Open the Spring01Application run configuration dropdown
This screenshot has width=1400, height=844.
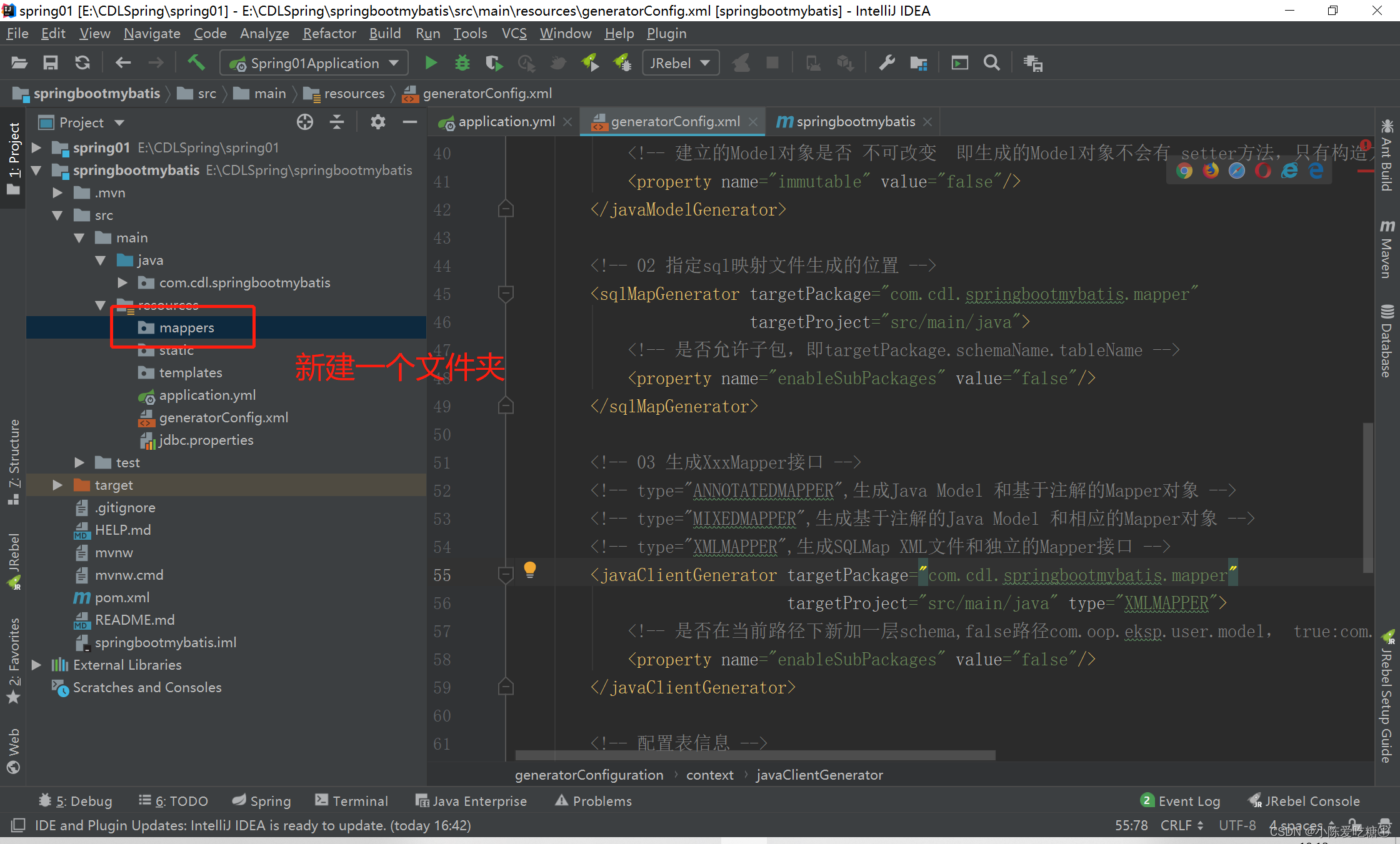314,63
